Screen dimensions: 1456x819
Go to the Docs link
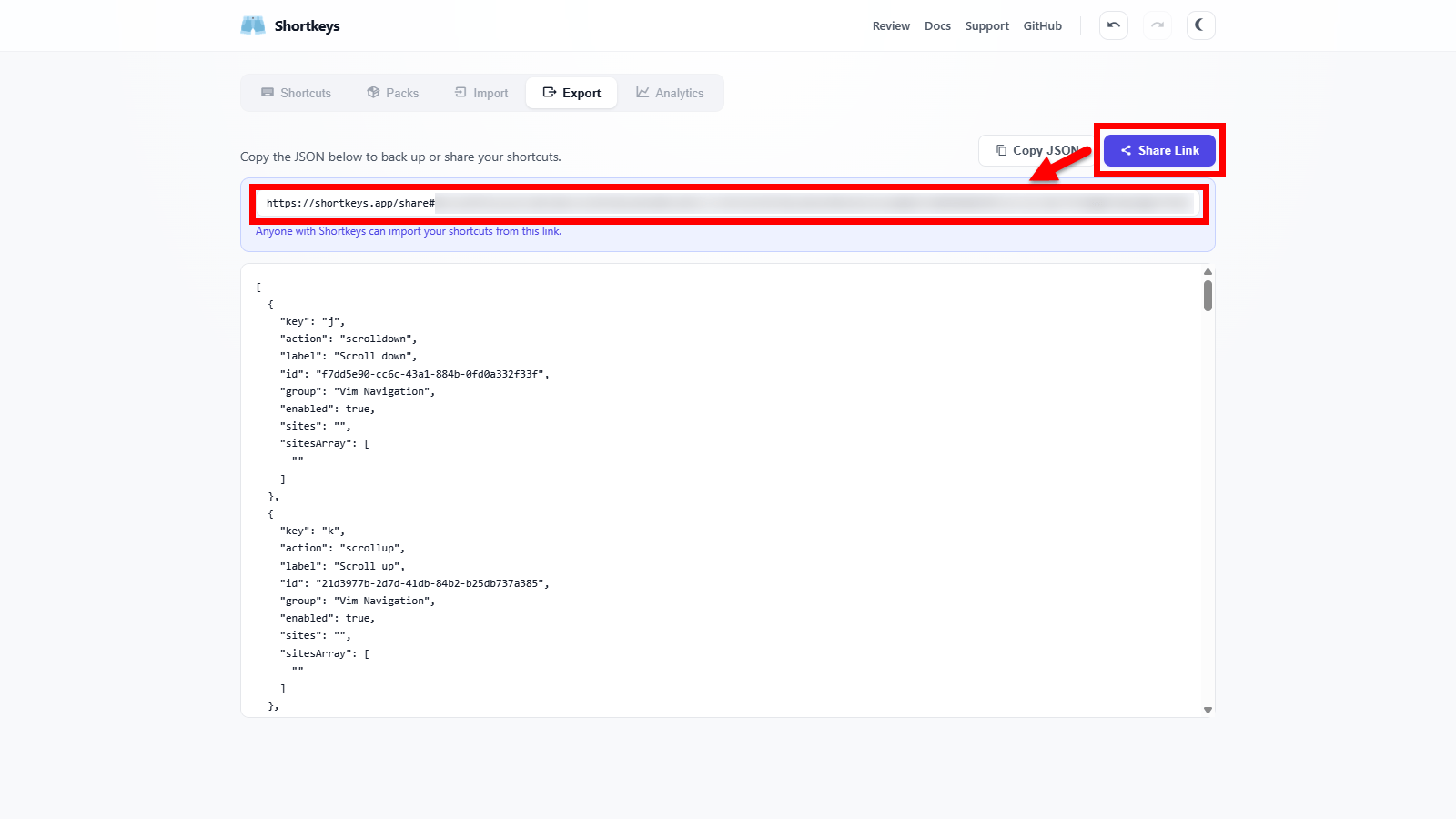click(937, 26)
